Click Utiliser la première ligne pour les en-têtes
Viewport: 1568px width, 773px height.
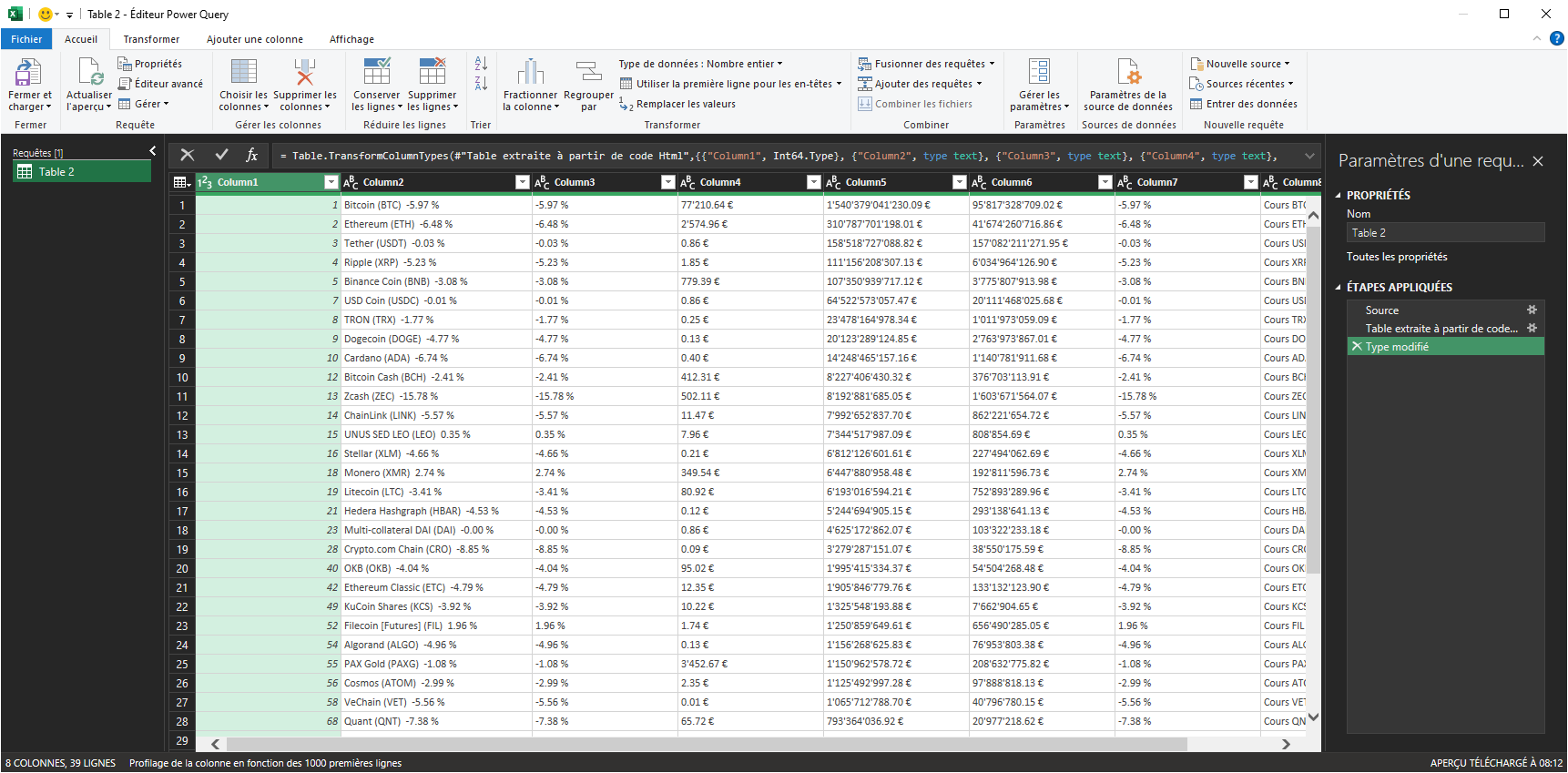(x=730, y=84)
